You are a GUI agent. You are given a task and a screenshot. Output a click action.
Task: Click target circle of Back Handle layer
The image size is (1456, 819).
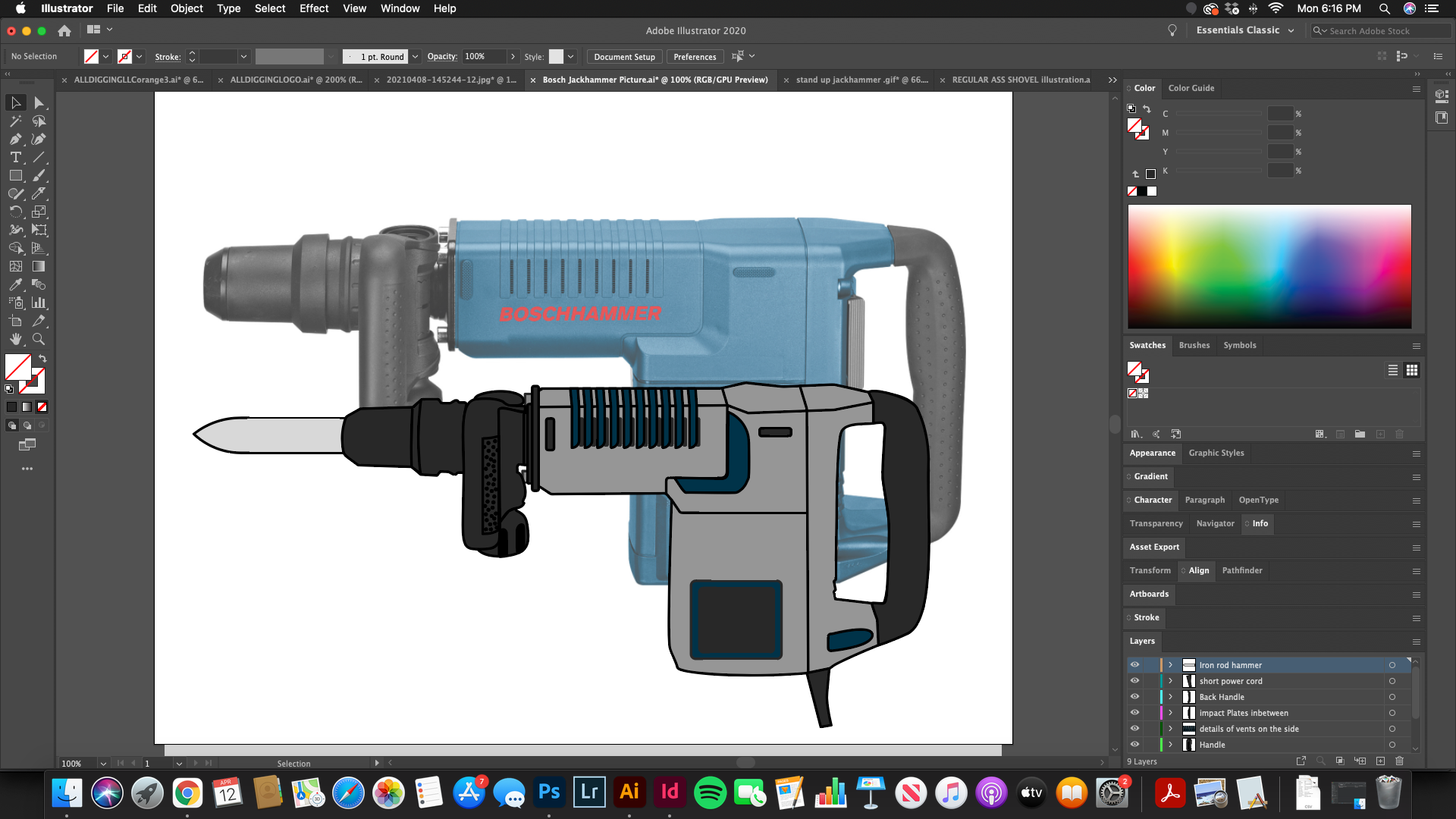point(1392,697)
